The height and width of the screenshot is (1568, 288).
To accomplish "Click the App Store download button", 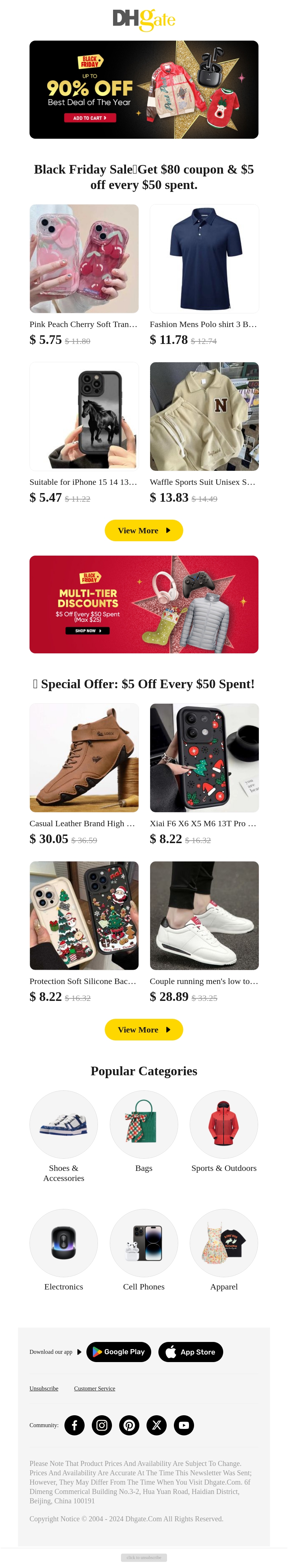I will [x=190, y=1351].
